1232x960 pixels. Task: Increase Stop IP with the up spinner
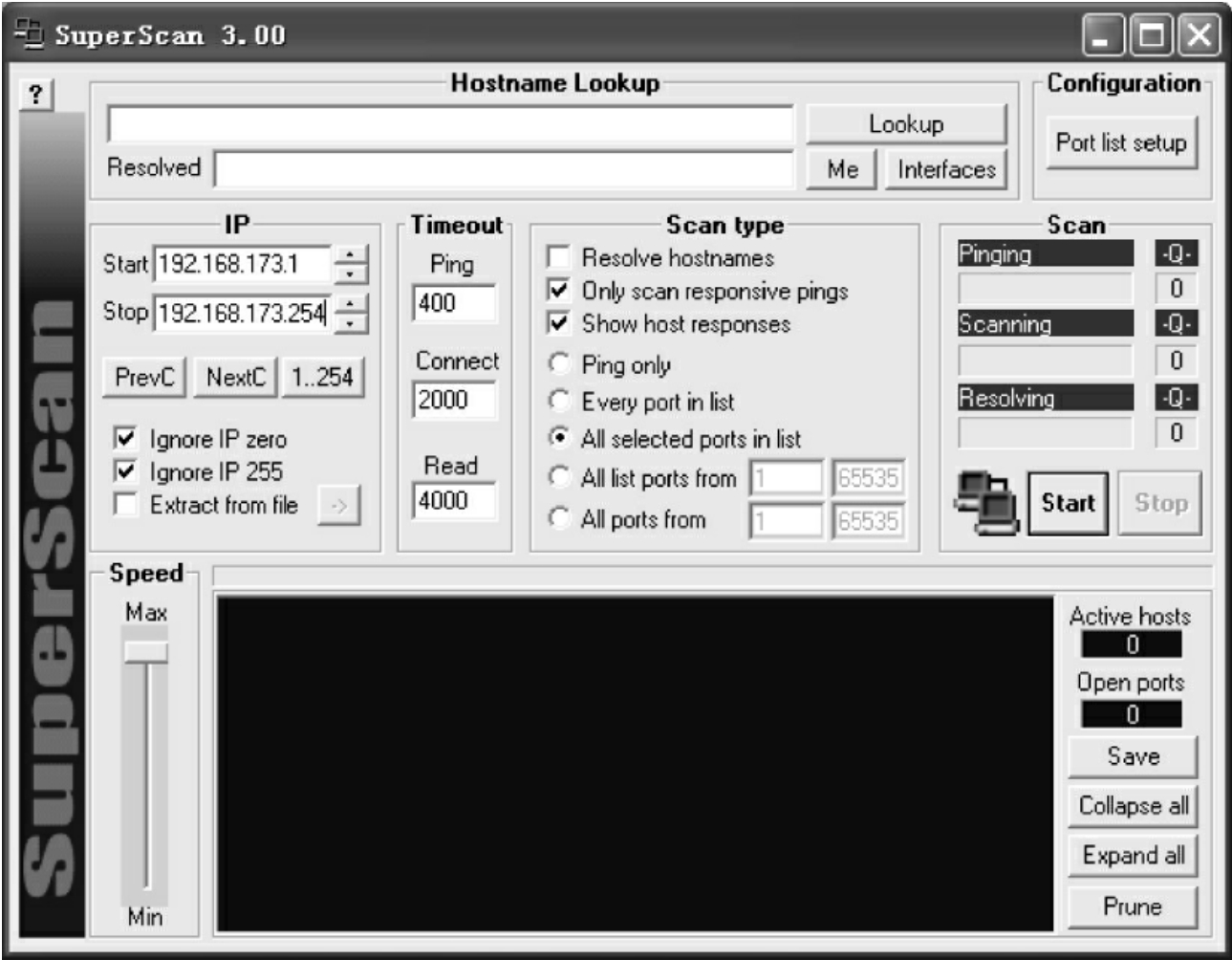352,303
